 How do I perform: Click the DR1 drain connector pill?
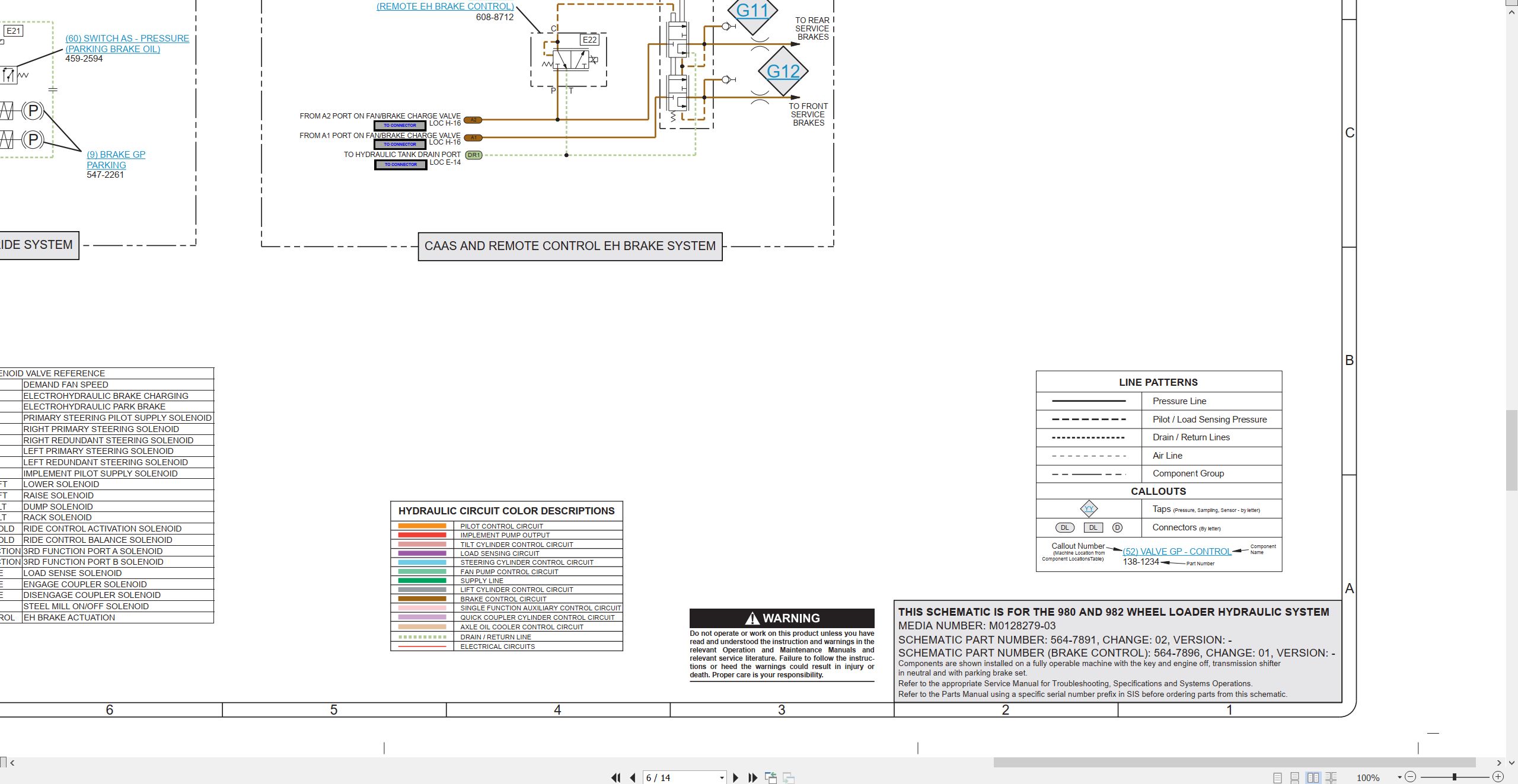point(474,155)
